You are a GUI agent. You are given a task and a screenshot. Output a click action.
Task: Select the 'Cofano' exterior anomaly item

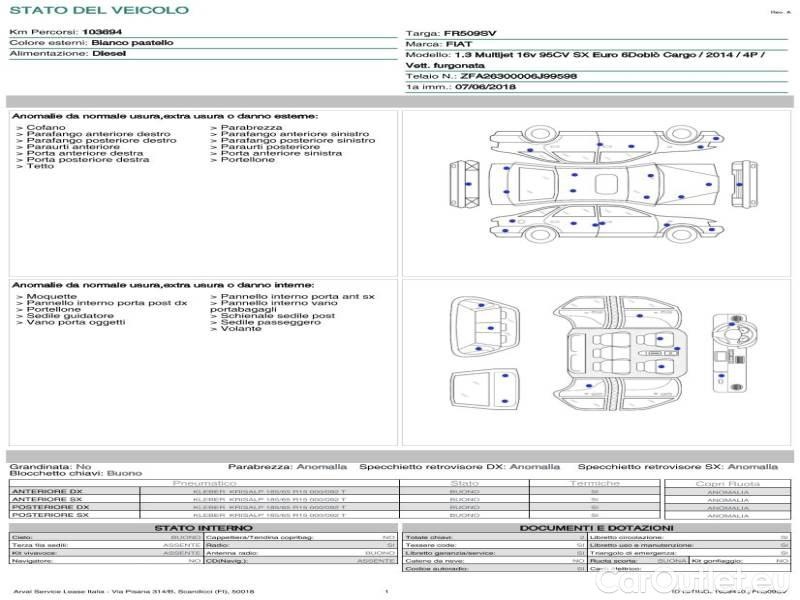[x=46, y=128]
